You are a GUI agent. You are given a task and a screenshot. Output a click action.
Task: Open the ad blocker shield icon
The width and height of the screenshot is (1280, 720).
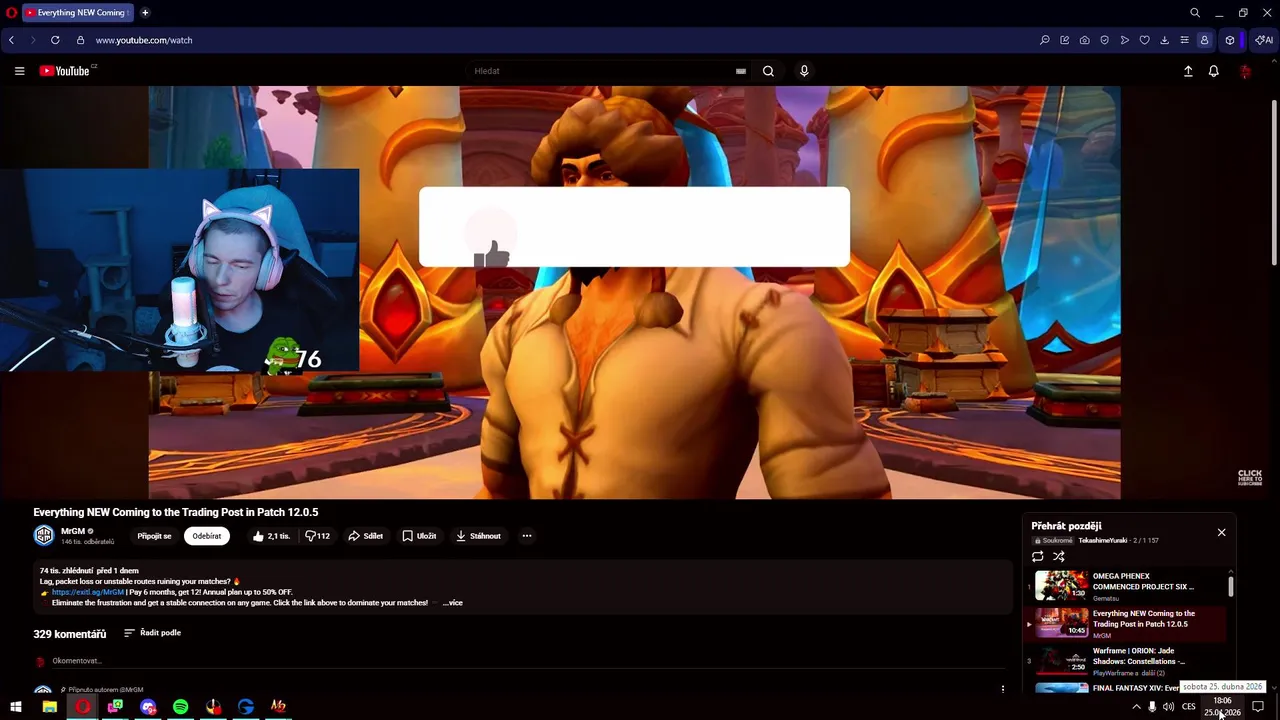coord(1105,40)
